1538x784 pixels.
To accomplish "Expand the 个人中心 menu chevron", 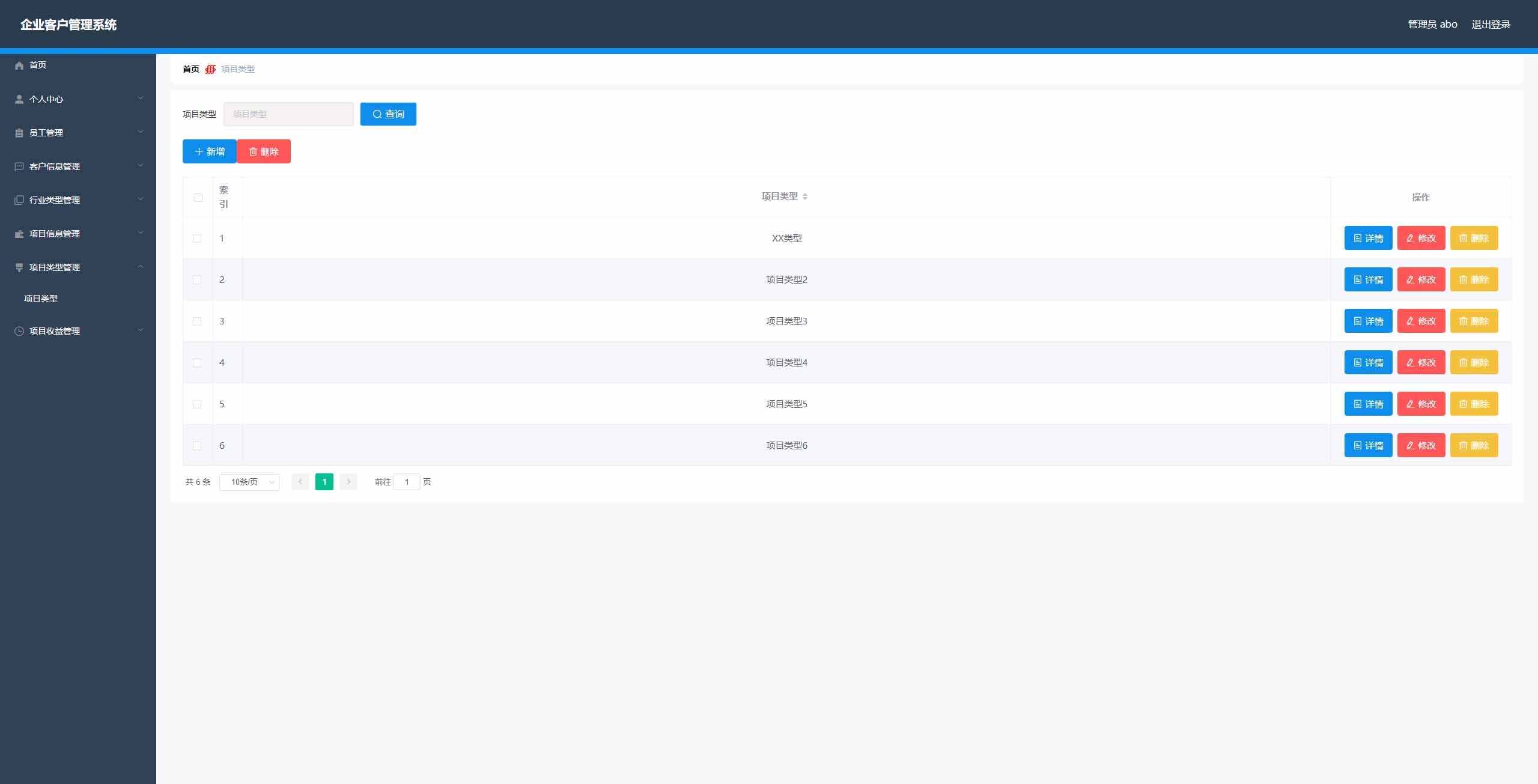I will click(x=141, y=98).
